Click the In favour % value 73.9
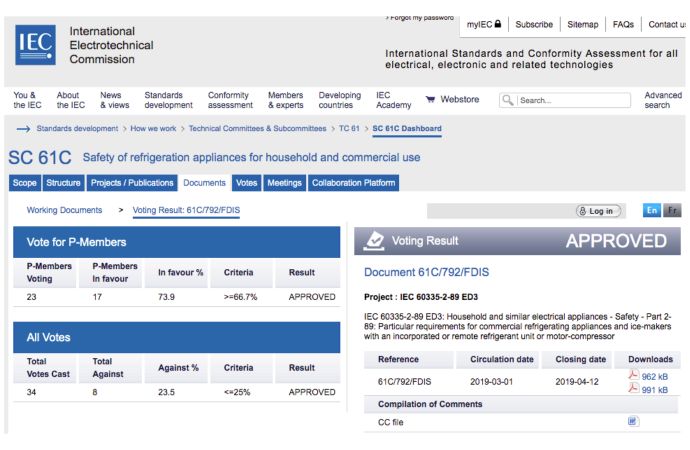Viewport: 690px width, 450px height. point(166,297)
